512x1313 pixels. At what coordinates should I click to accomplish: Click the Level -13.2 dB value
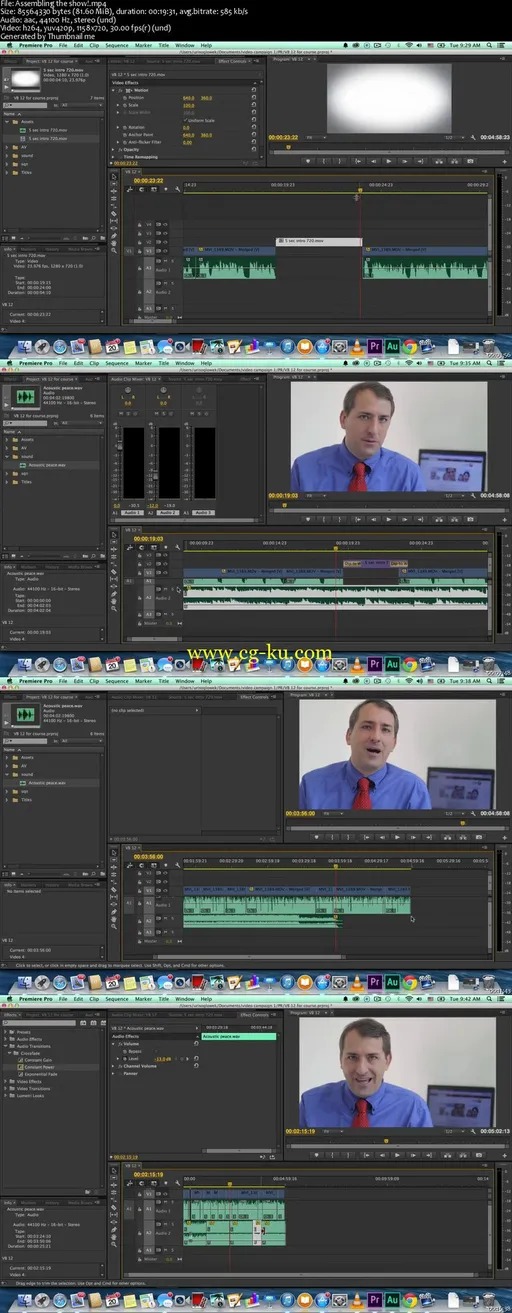161,1058
